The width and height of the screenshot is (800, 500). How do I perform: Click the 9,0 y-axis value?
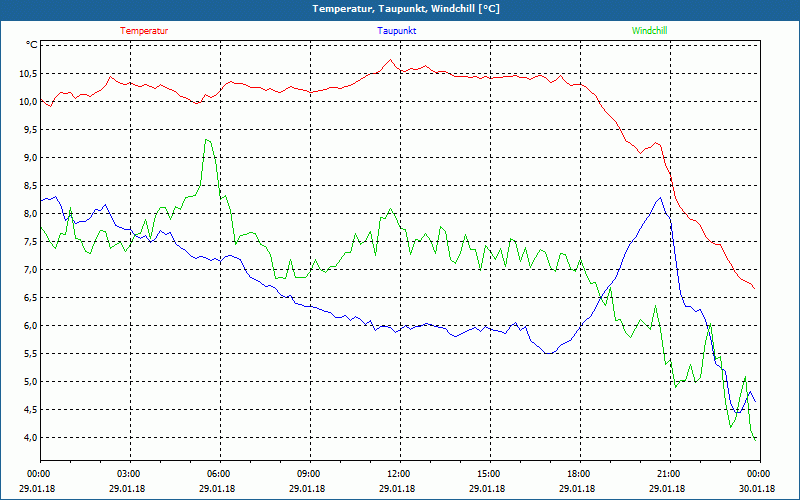(x=31, y=158)
